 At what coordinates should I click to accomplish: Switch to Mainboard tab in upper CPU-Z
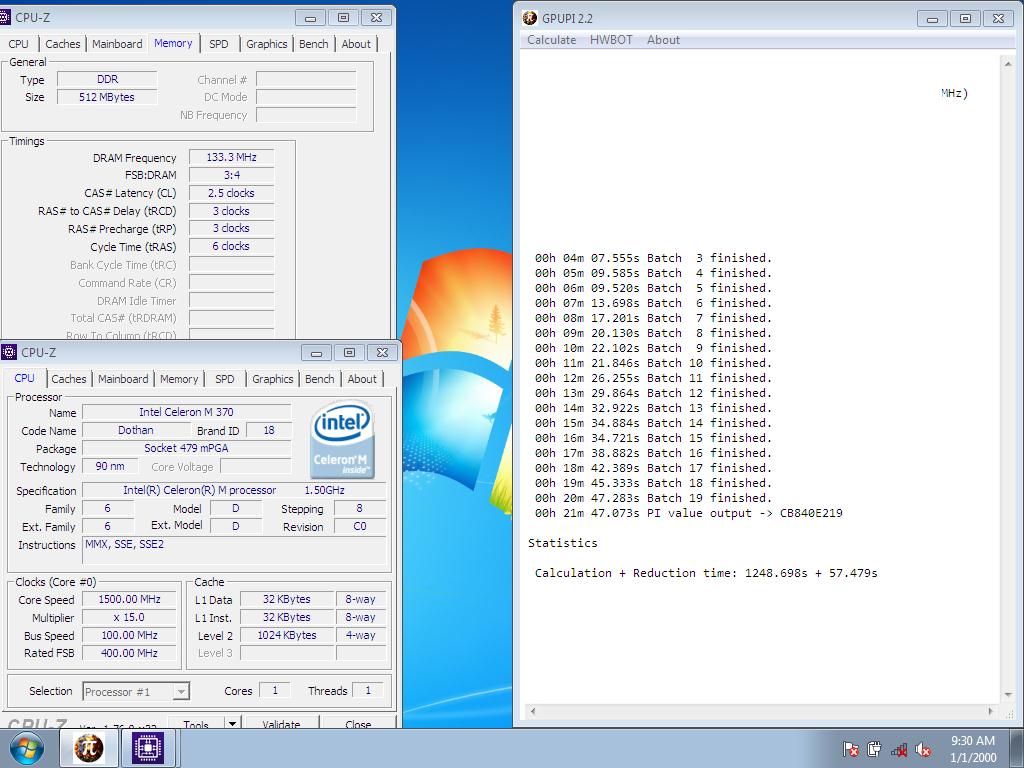click(x=117, y=44)
